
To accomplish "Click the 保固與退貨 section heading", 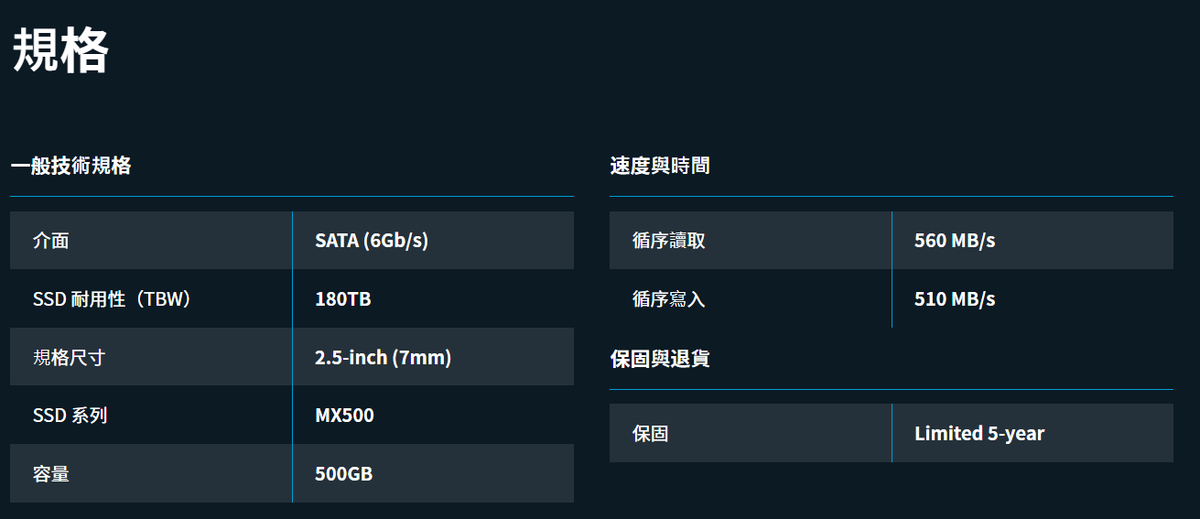I will pos(660,358).
